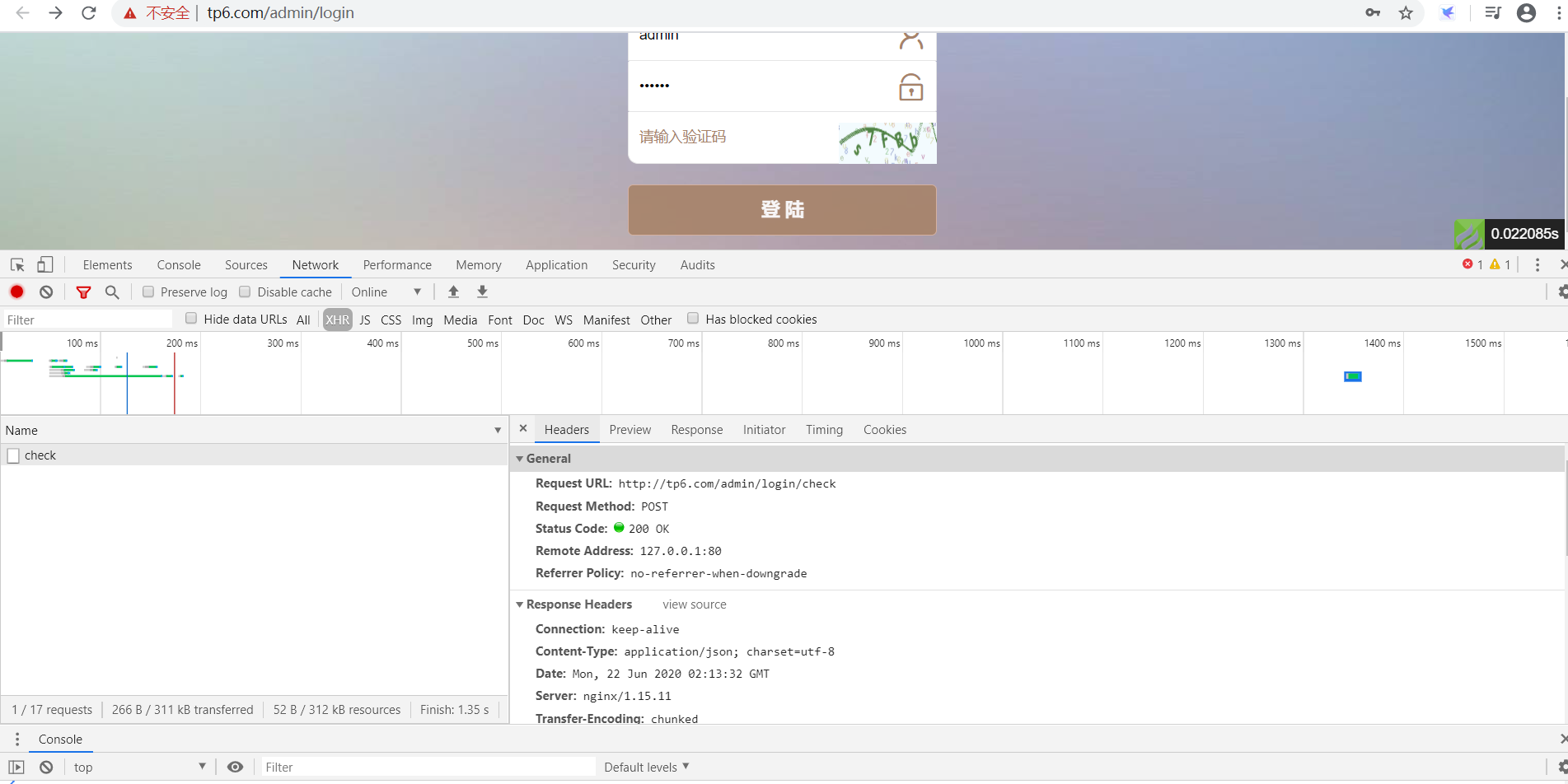
Task: Refresh the captcha image
Action: pyautogui.click(x=887, y=142)
